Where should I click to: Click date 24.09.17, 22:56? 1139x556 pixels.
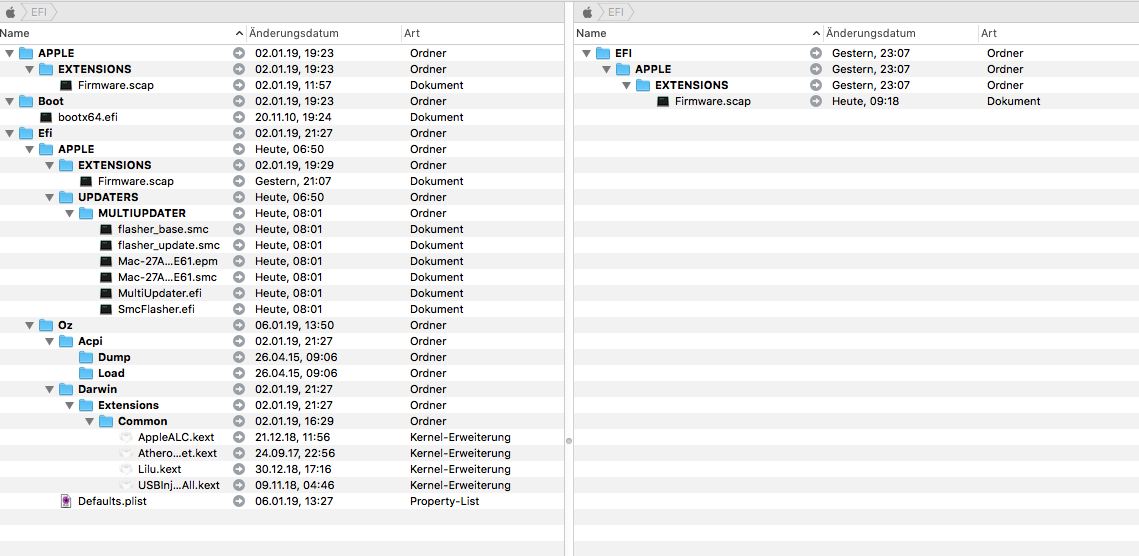(x=295, y=453)
